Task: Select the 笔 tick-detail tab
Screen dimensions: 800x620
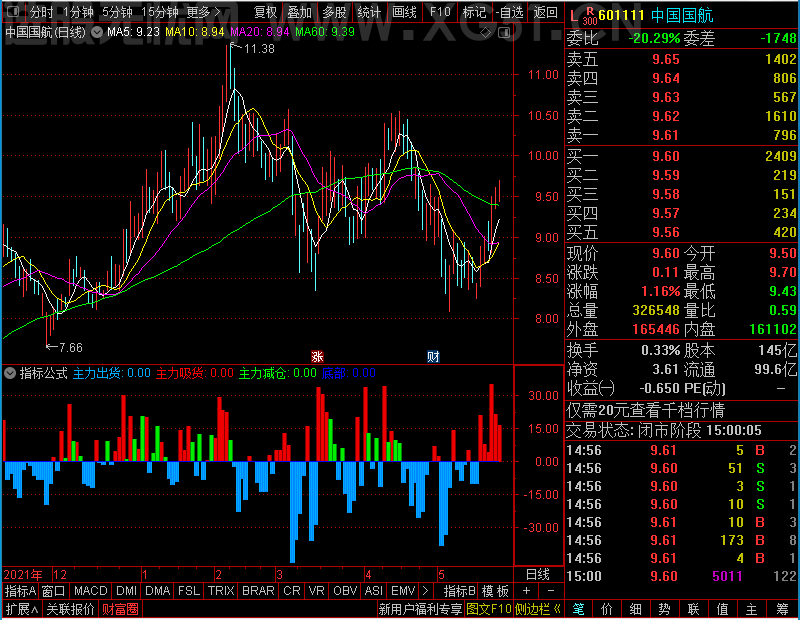Action: click(578, 609)
